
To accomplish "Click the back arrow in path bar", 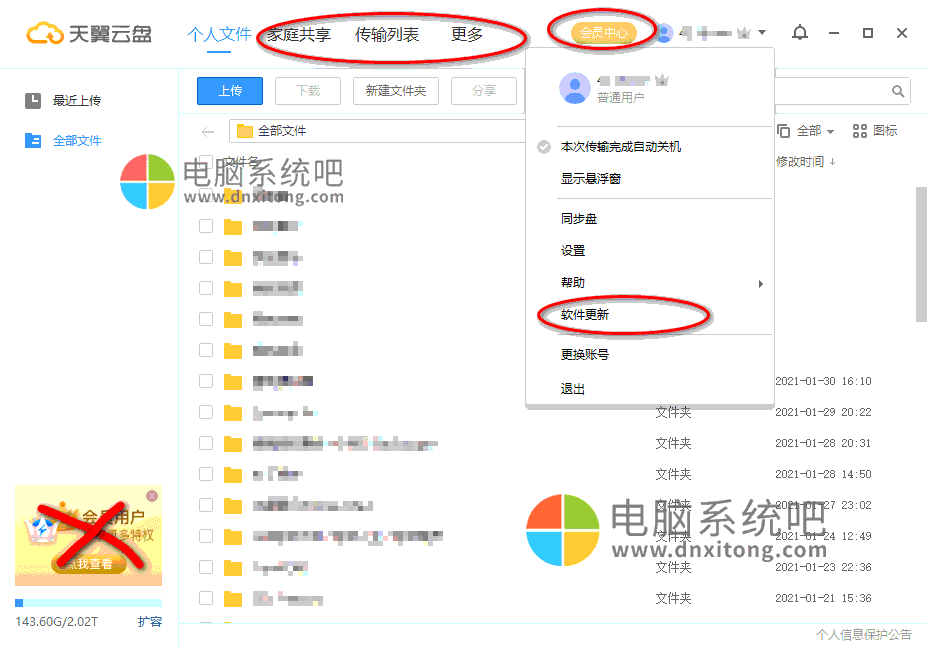I will [208, 131].
